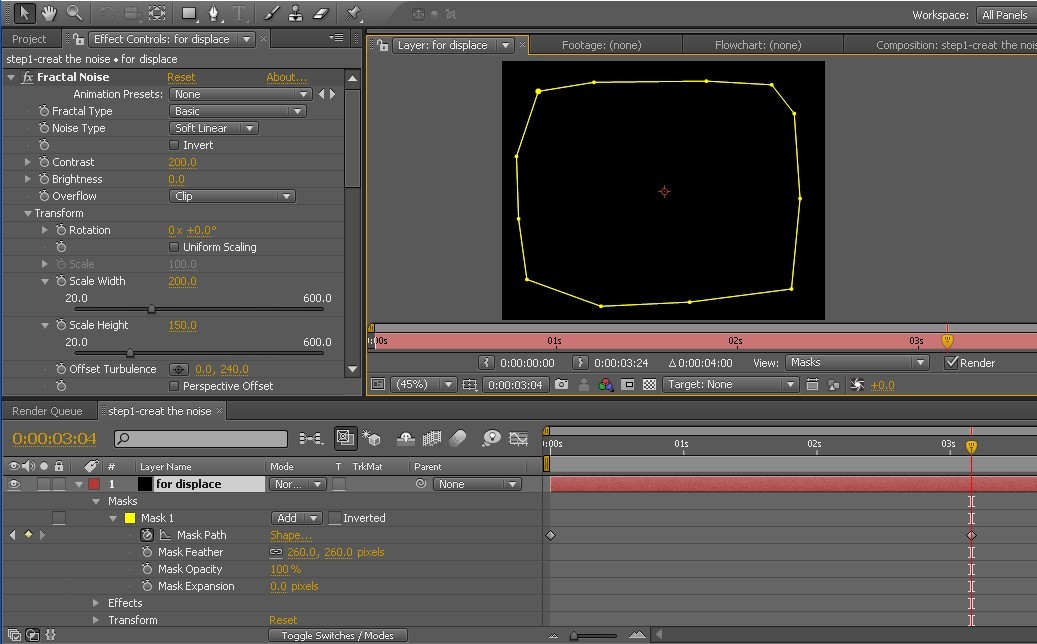This screenshot has width=1037, height=644.
Task: Click the show channel RGB icon
Action: (x=605, y=384)
